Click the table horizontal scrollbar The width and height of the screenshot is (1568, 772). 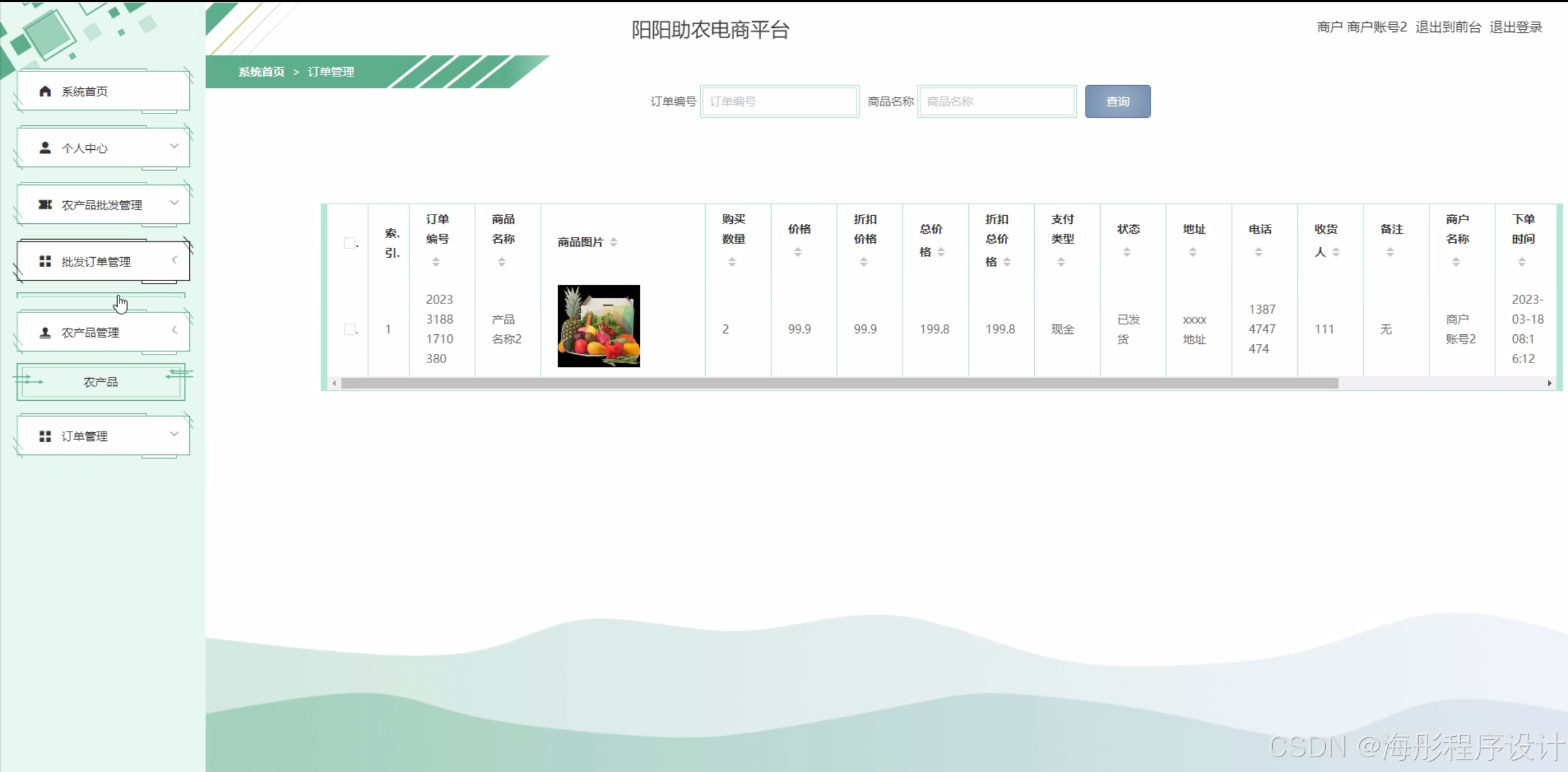tap(838, 384)
